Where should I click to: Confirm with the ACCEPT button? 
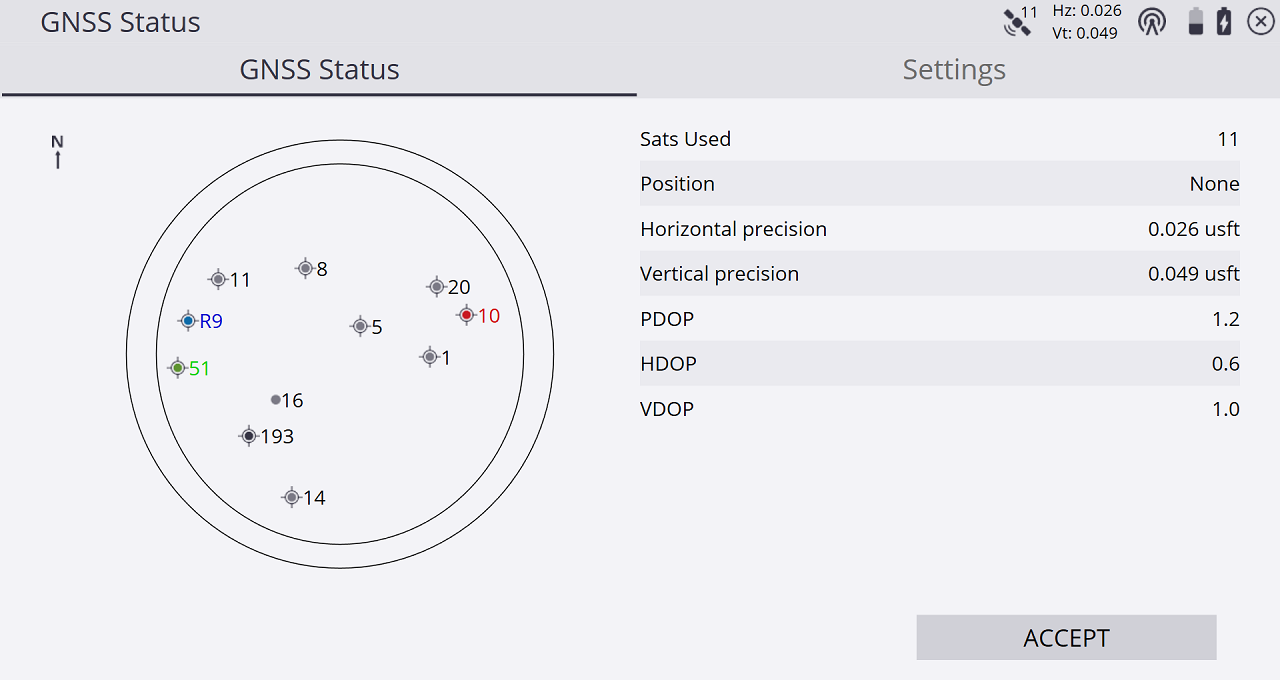pyautogui.click(x=1066, y=637)
